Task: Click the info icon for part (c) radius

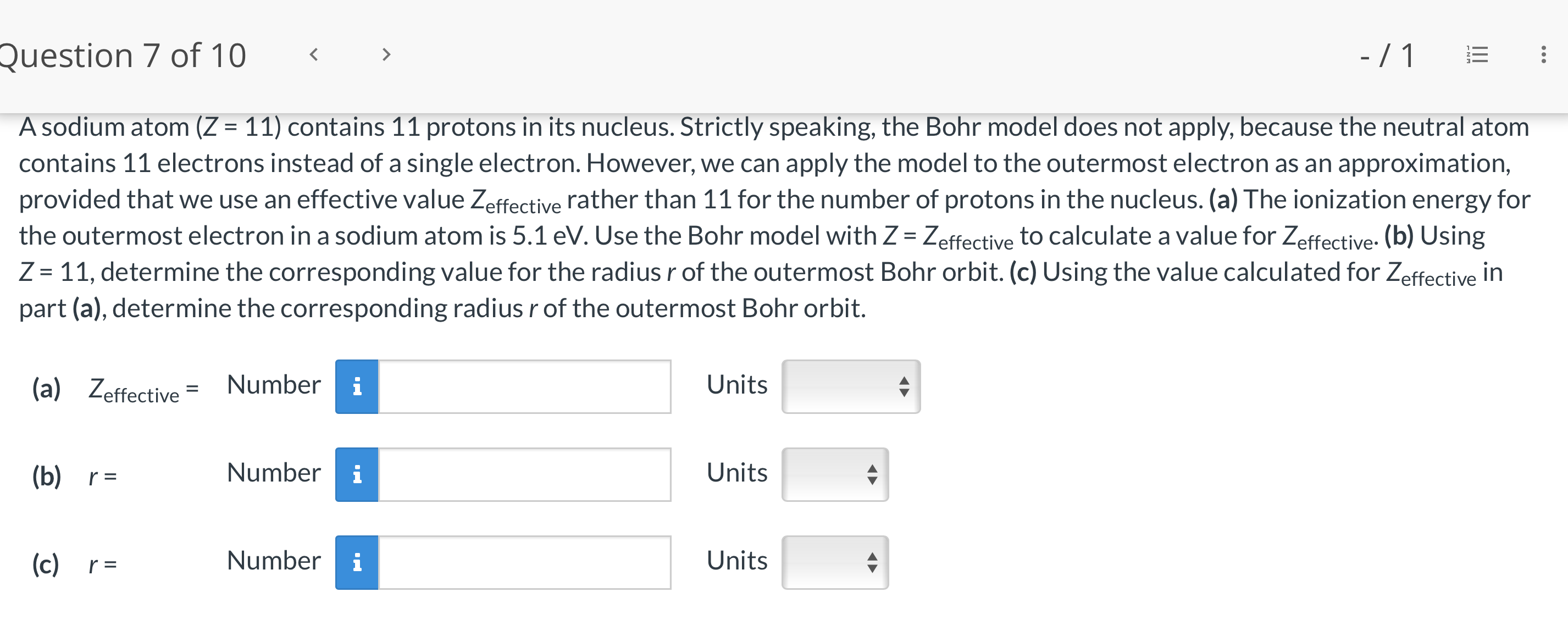Action: [x=356, y=563]
